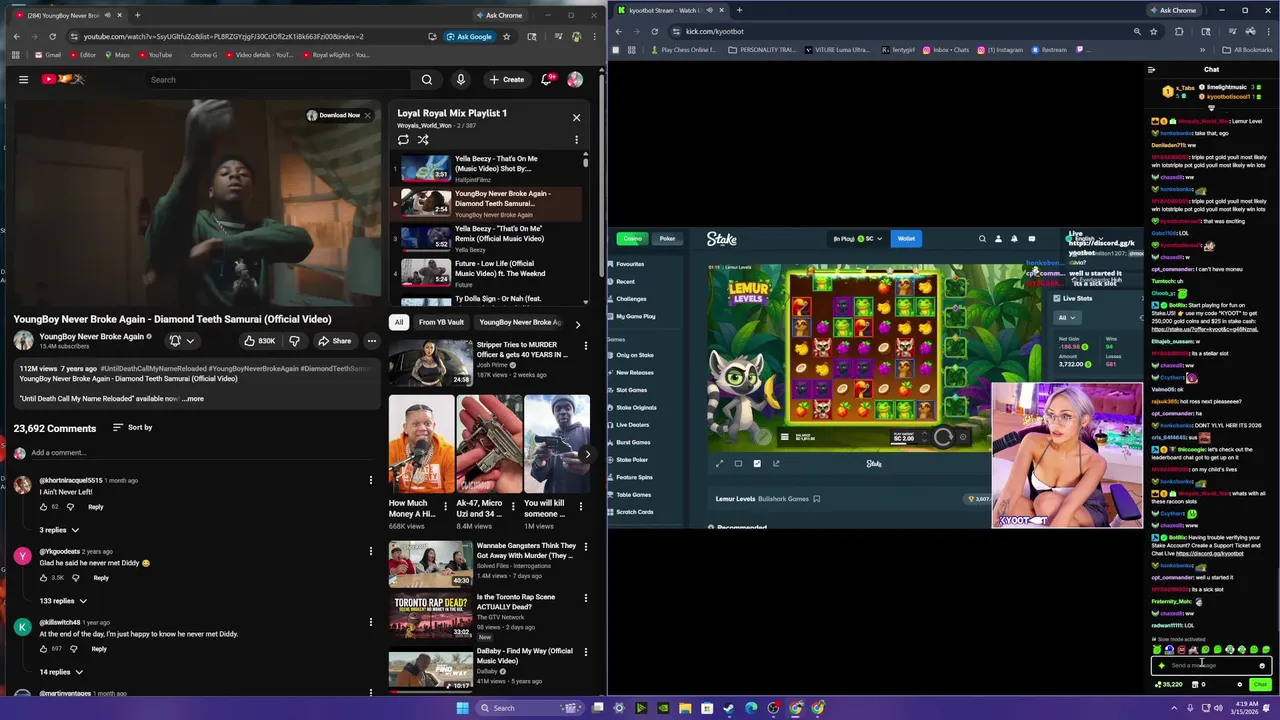The height and width of the screenshot is (720, 1280).
Task: Like the Diamond Teeth Samurai video
Action: click(259, 341)
